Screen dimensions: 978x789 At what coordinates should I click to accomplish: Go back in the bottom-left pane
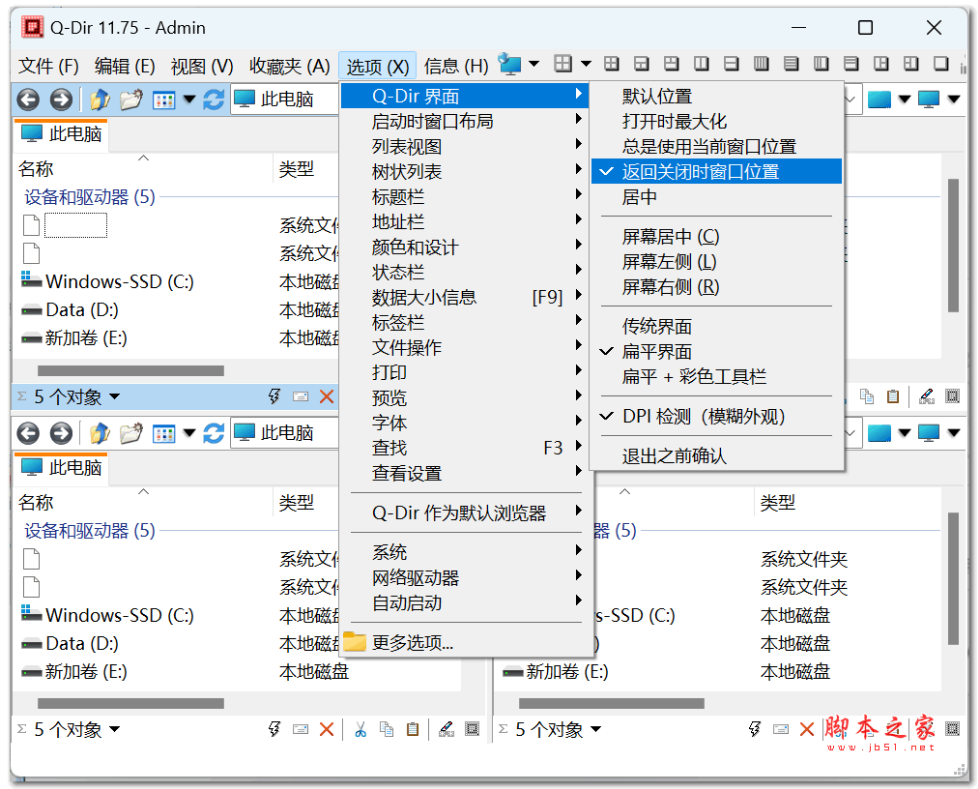[x=28, y=433]
